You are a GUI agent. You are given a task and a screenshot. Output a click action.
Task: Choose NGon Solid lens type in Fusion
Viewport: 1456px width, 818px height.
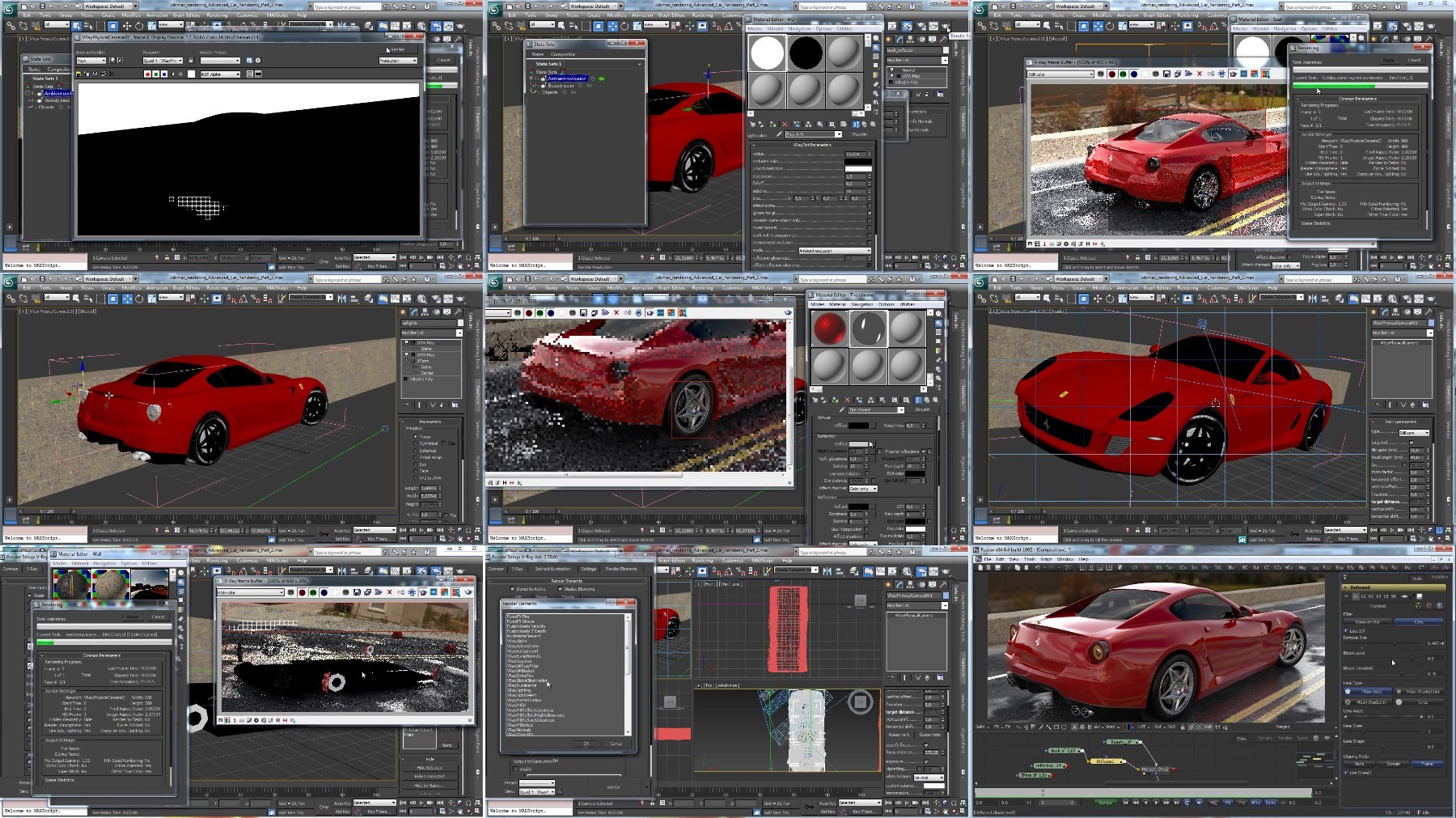1368,691
